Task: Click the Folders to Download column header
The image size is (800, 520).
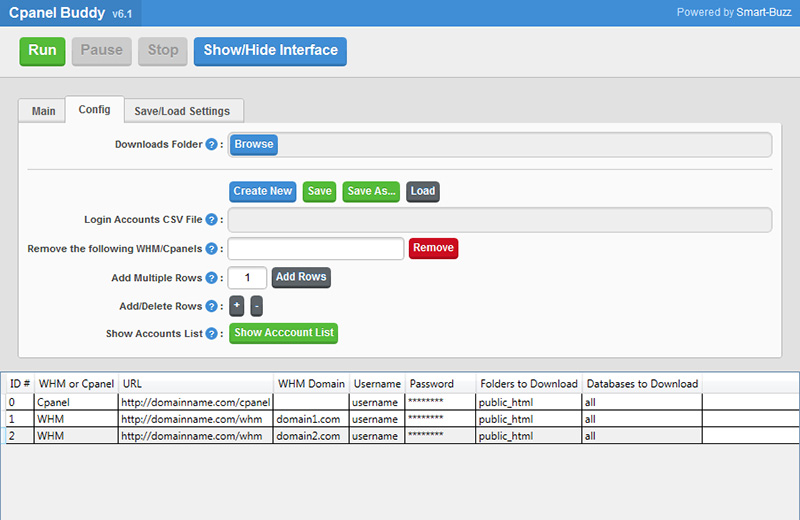Action: click(529, 384)
